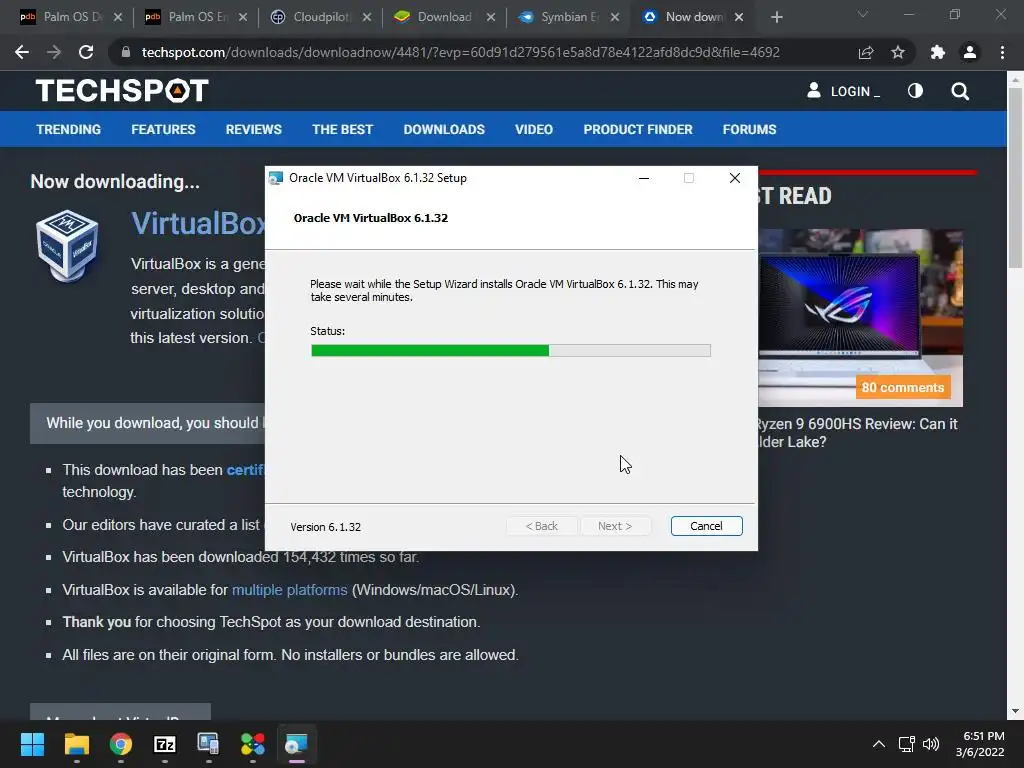
Task: Open the PRODUCT FINDER menu
Action: coord(638,129)
